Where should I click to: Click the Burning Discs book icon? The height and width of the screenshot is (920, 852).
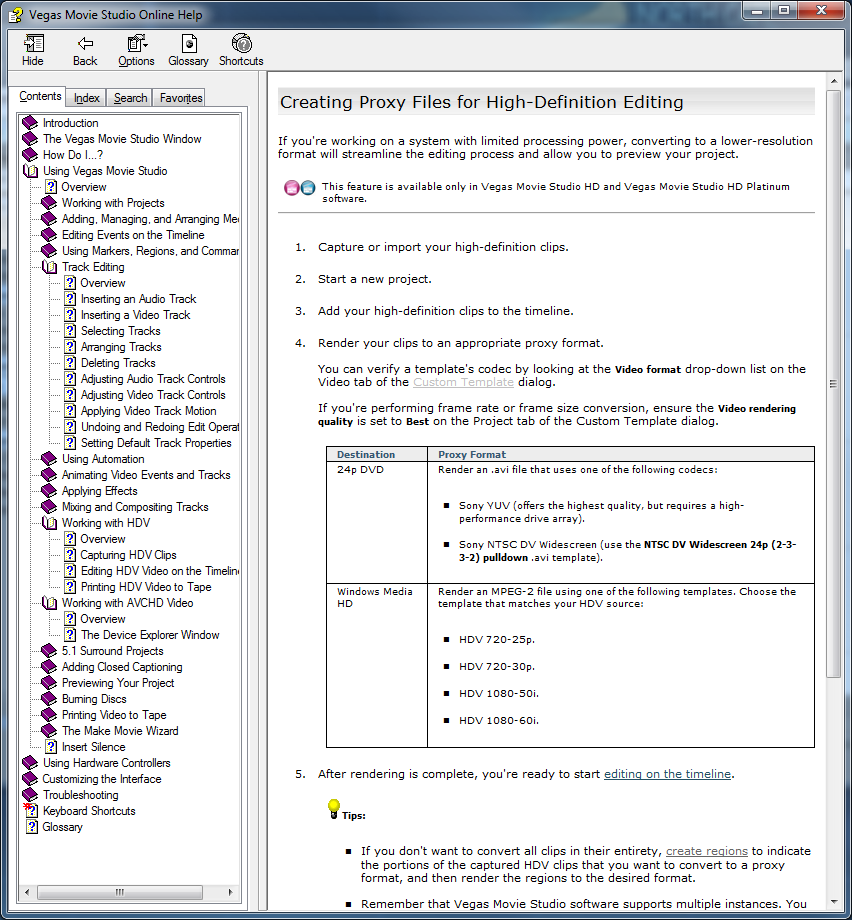click(x=49, y=699)
